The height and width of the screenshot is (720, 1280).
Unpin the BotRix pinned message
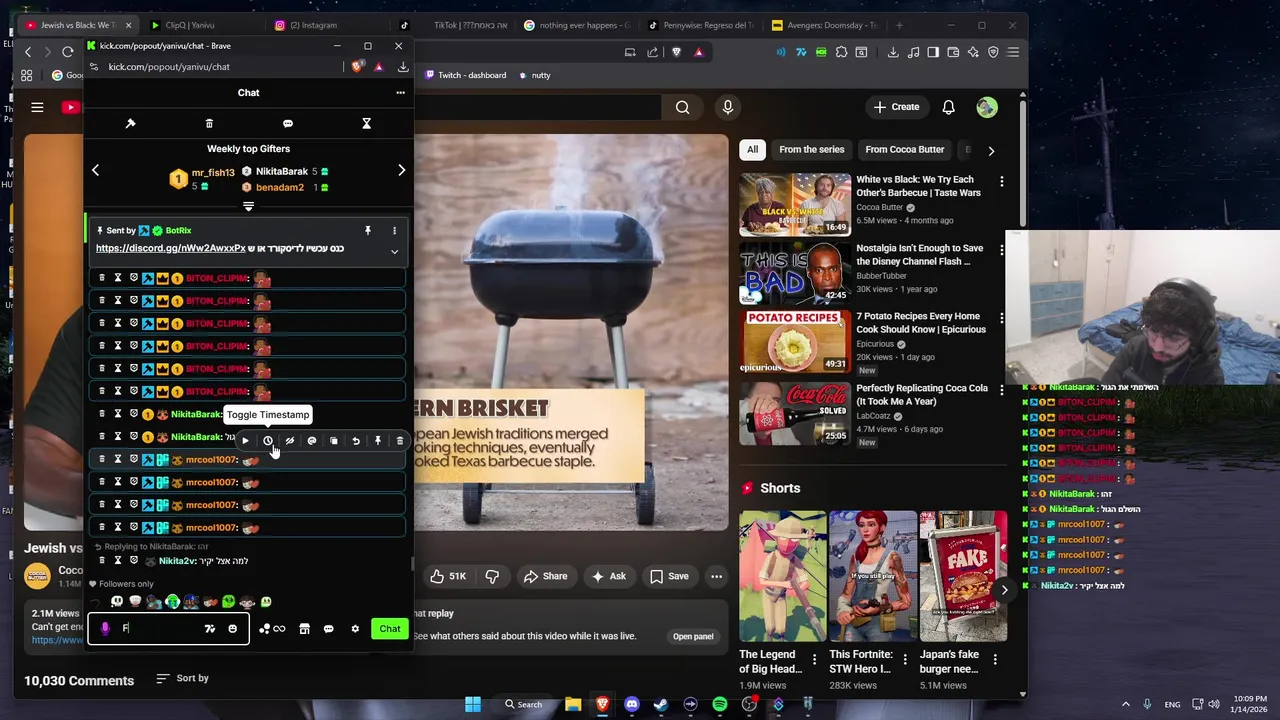click(x=368, y=231)
